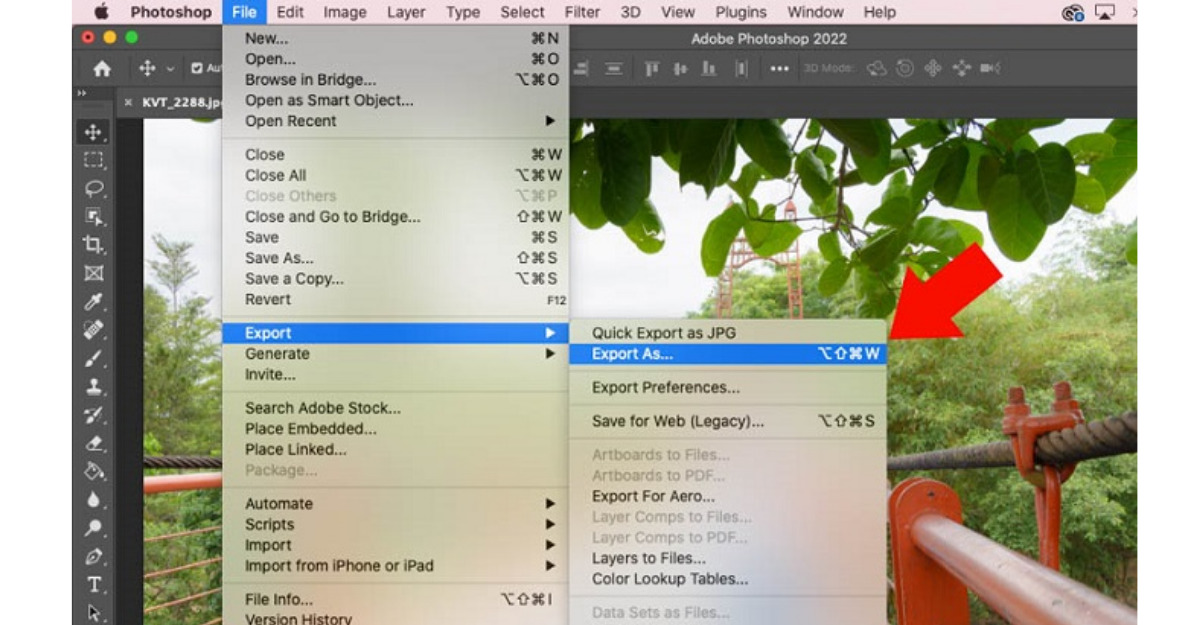The image size is (1200, 625).
Task: Select the Crop tool
Action: pyautogui.click(x=94, y=245)
